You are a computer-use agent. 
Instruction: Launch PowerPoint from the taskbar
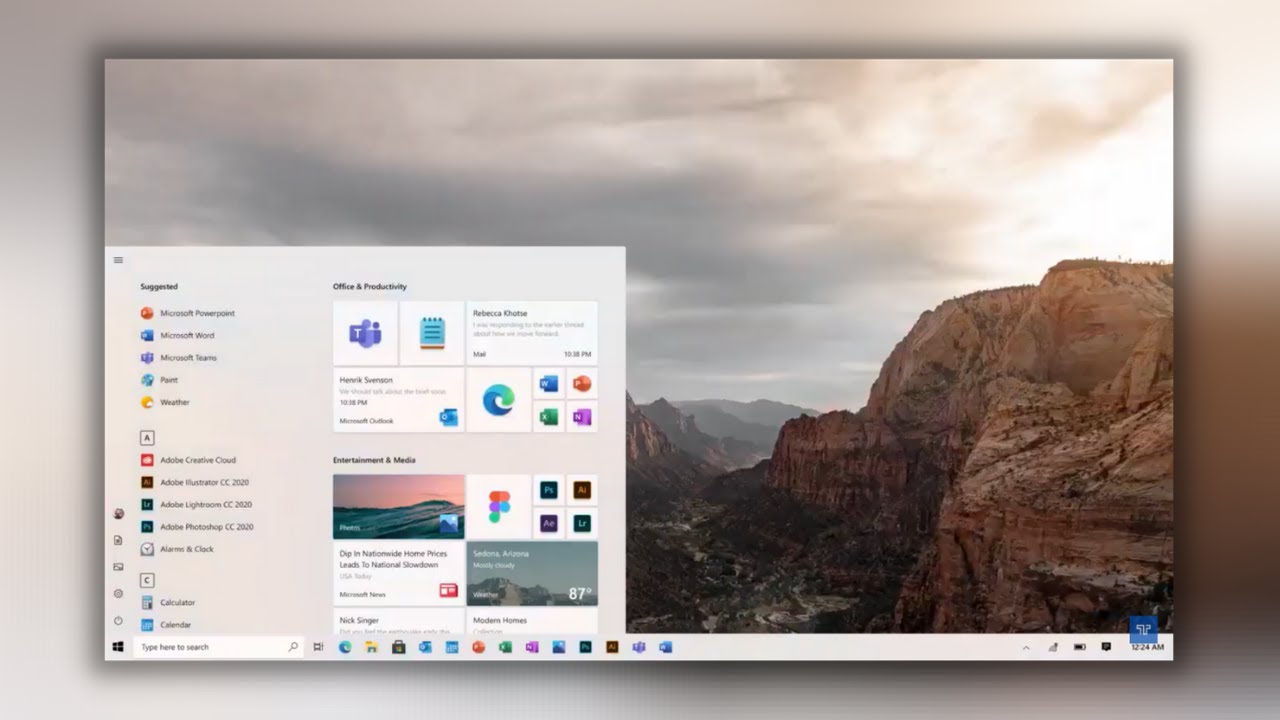pyautogui.click(x=478, y=647)
